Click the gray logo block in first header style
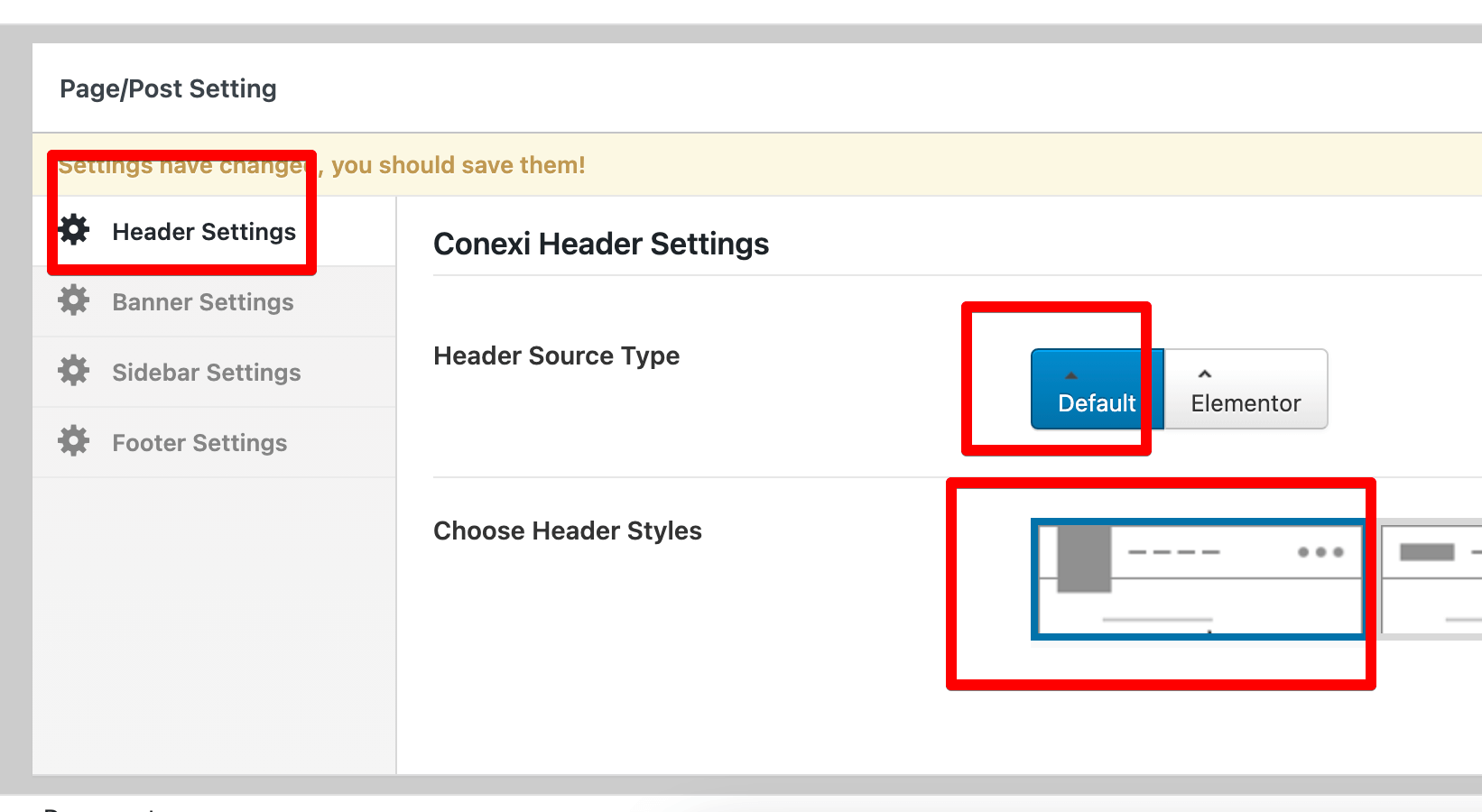This screenshot has height=812, width=1482. pos(1084,559)
